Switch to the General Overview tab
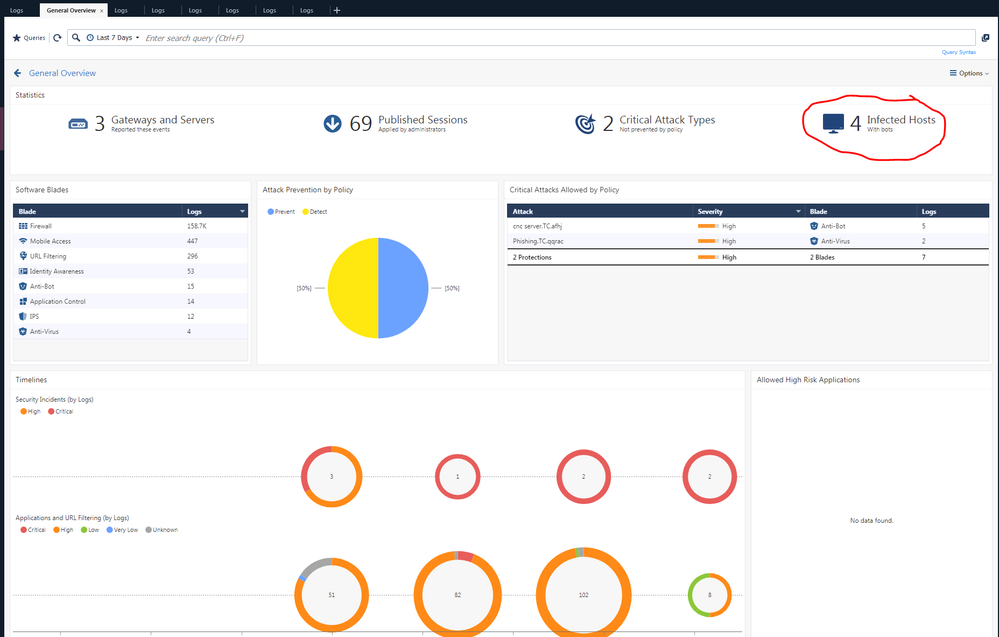Image resolution: width=999 pixels, height=637 pixels. pyautogui.click(x=71, y=10)
